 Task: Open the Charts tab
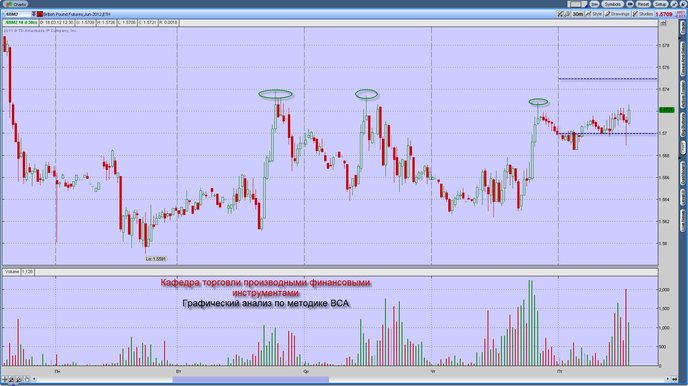coord(16,4)
